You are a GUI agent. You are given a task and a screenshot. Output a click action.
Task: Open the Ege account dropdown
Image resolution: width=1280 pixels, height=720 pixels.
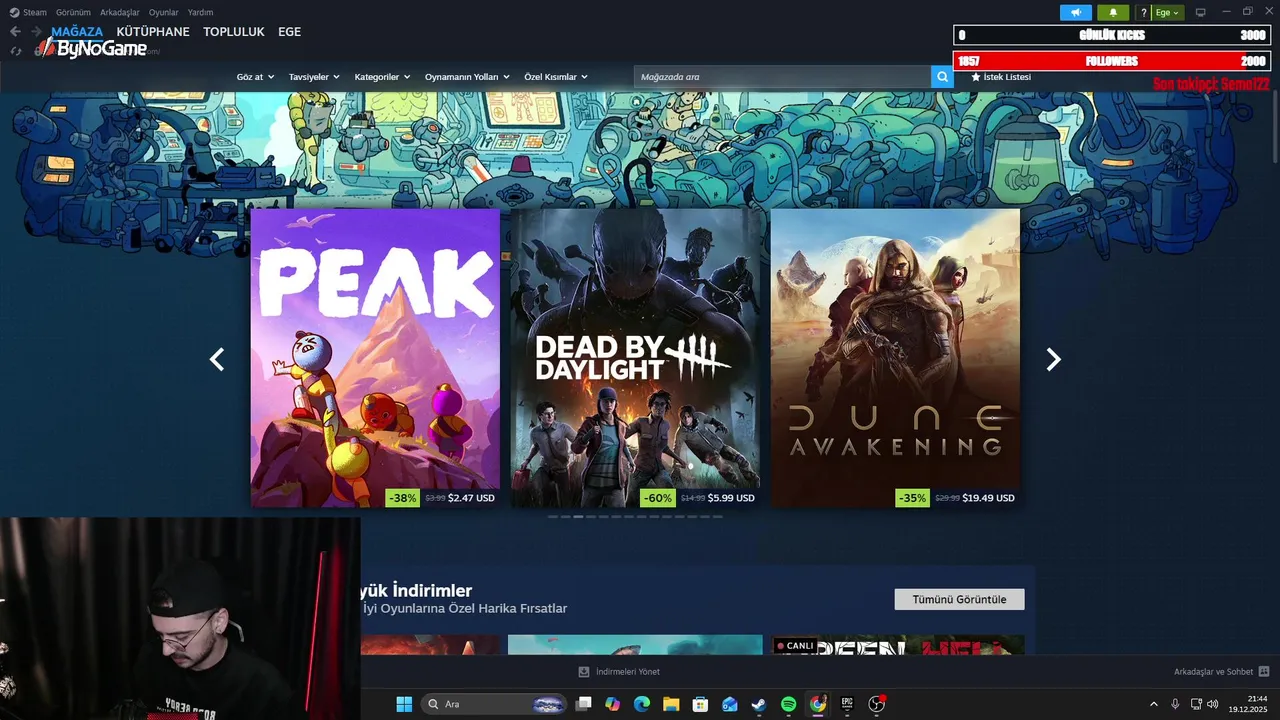1167,13
